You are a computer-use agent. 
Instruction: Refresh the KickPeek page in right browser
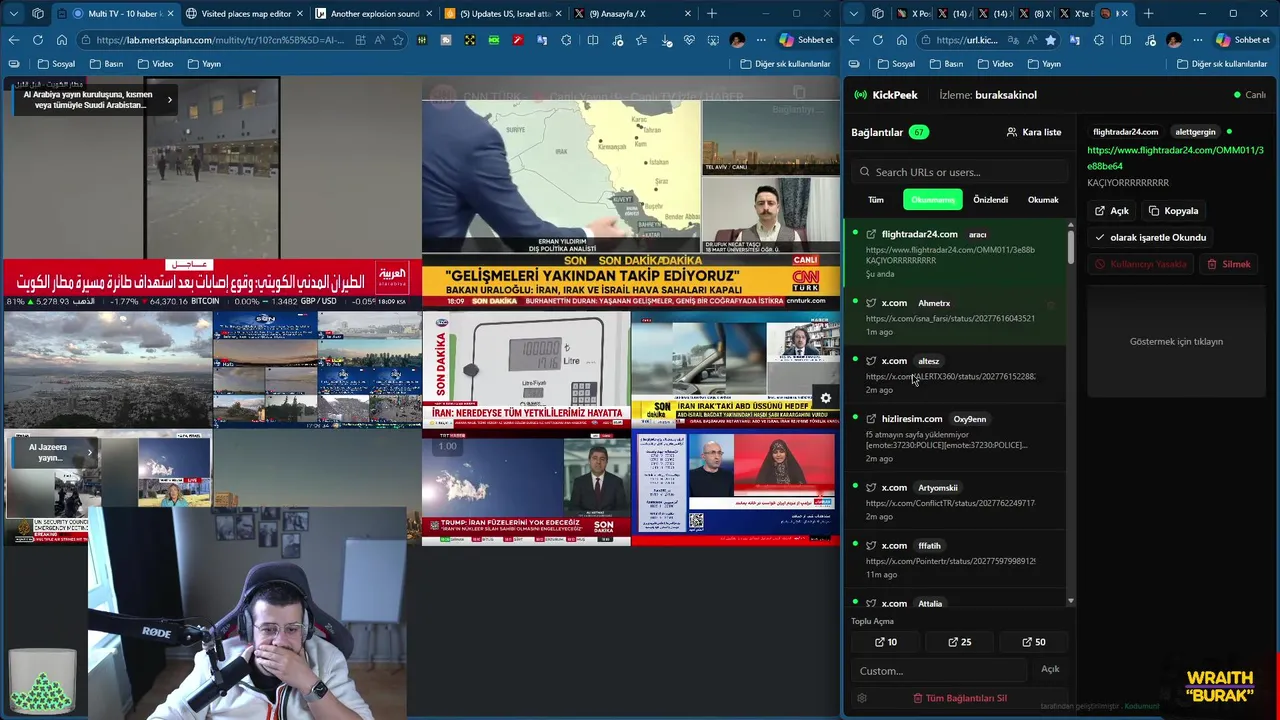point(877,40)
